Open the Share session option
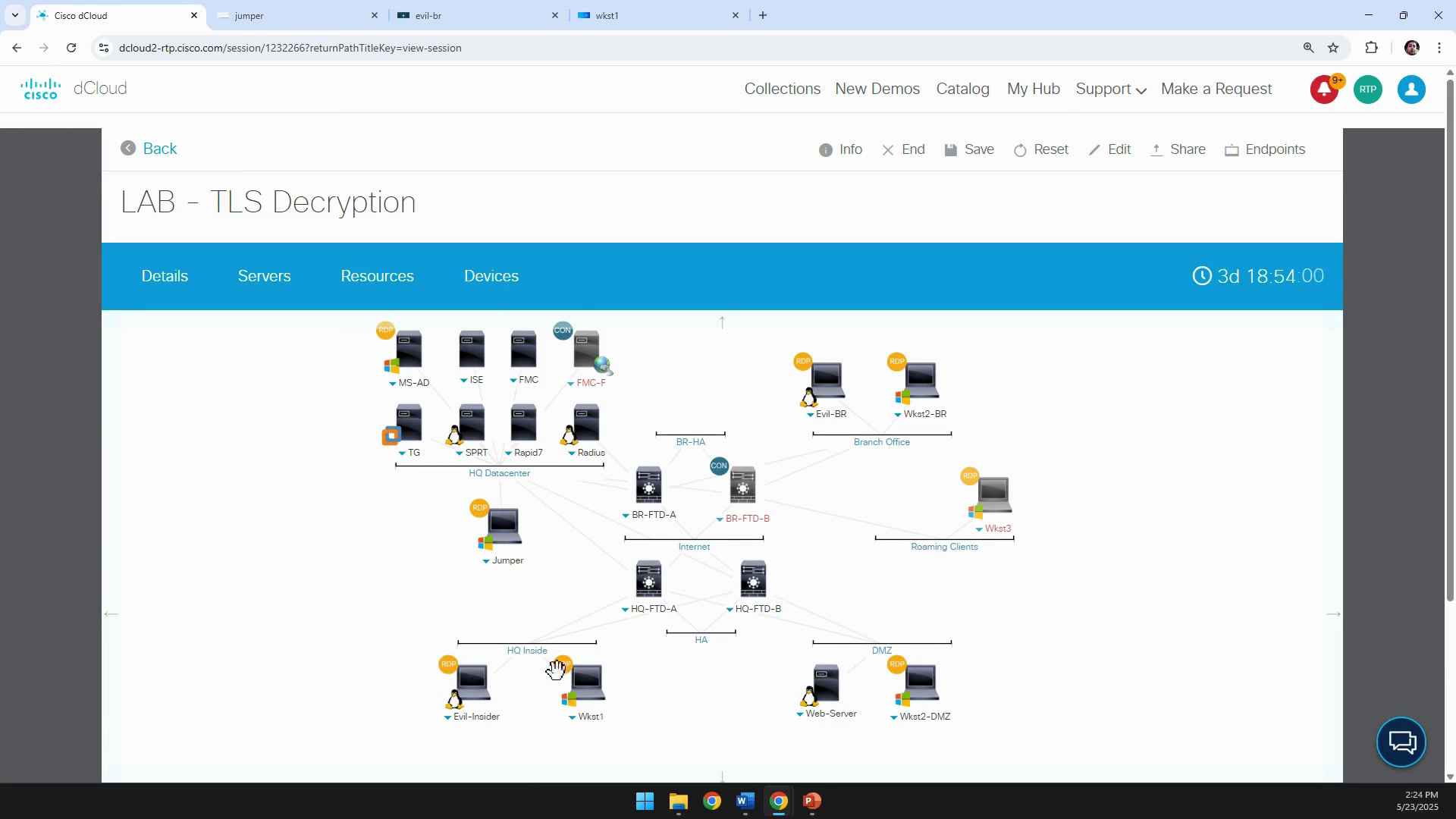This screenshot has height=819, width=1456. [1178, 149]
